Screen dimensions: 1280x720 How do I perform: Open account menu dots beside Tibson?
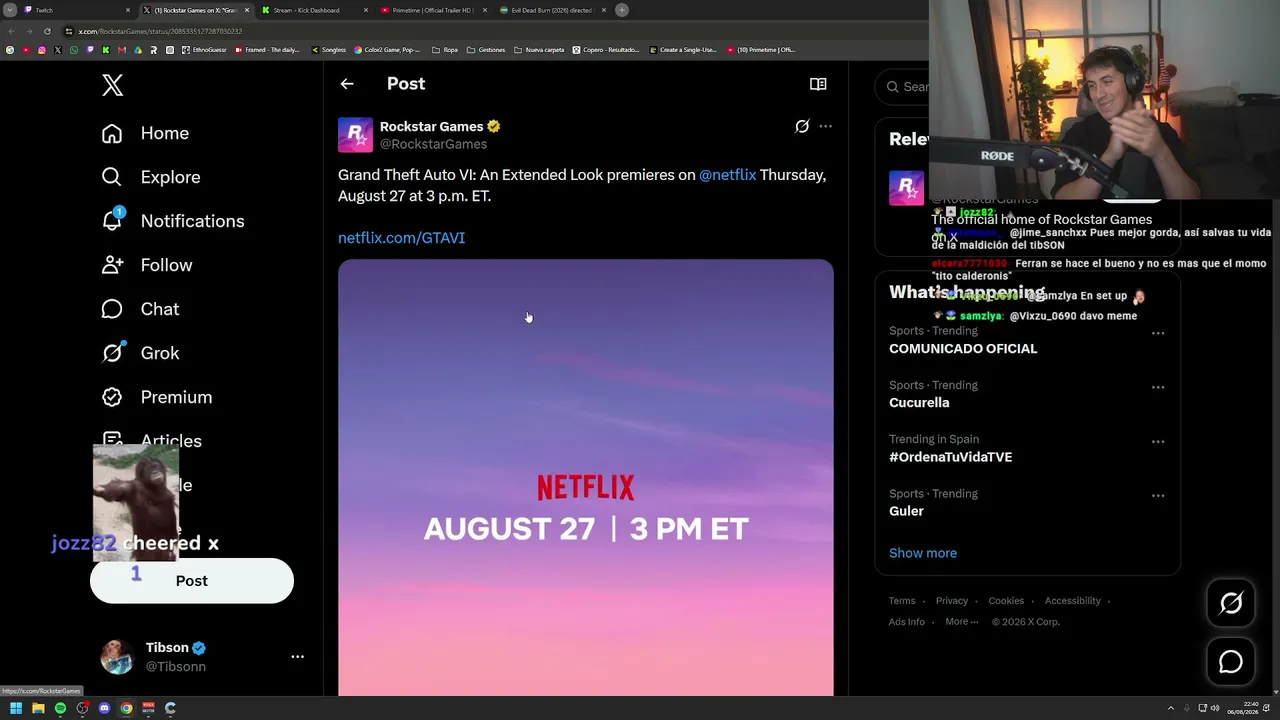pos(297,657)
